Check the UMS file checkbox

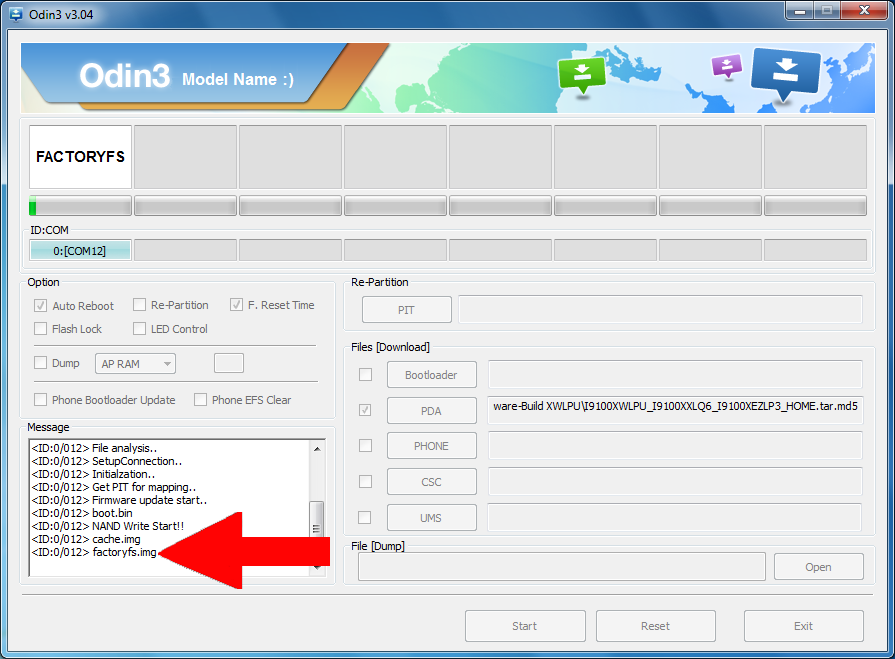tap(364, 518)
